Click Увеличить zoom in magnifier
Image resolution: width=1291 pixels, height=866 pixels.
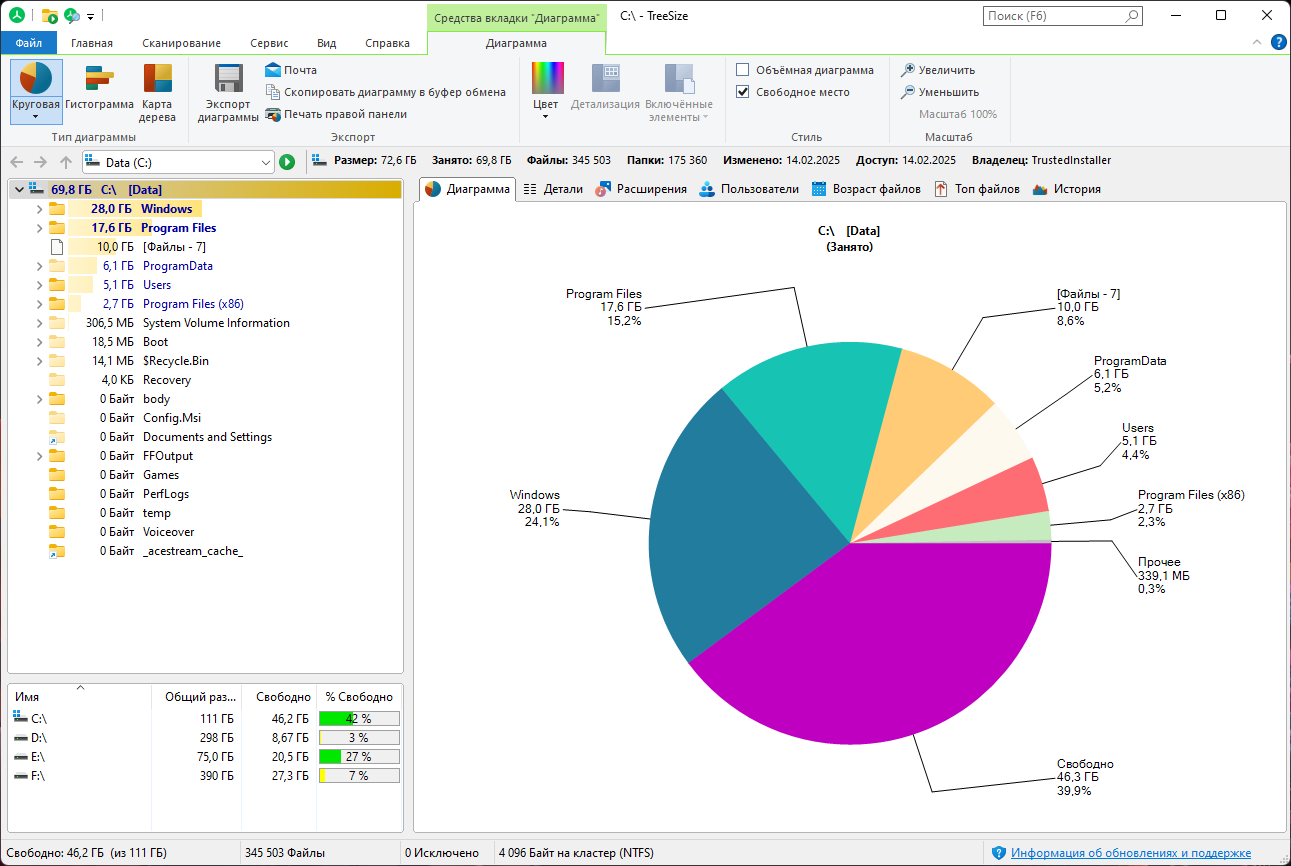tap(908, 70)
